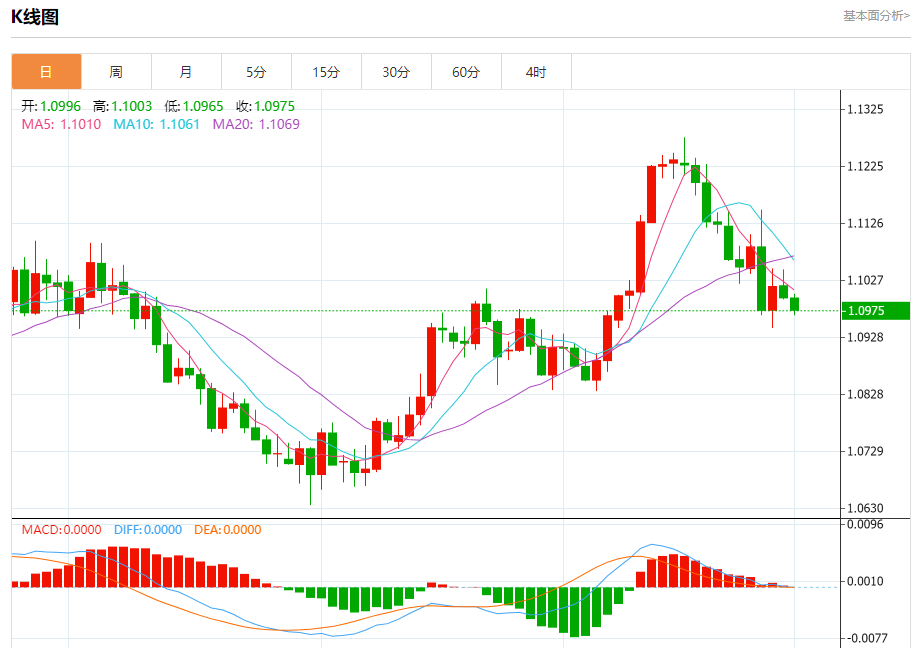Viewport: 921px width, 648px height.
Task: Click the MACD:0.0000 indicator label
Action: (61, 530)
